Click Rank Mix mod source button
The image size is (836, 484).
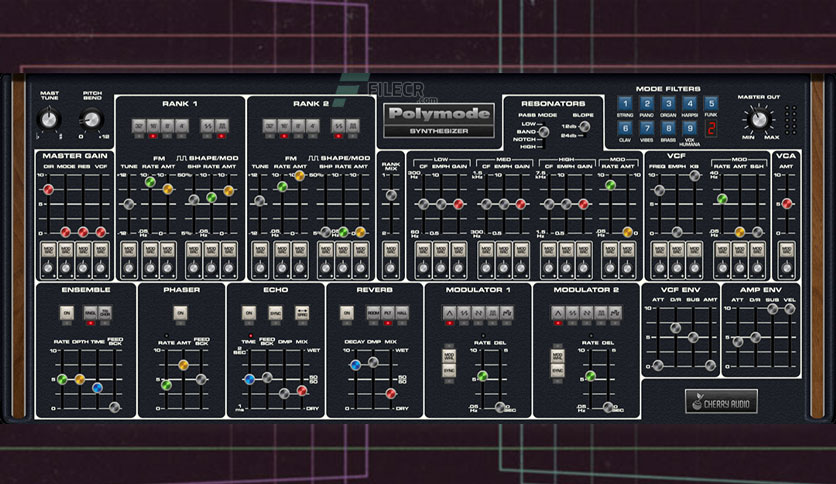391,251
